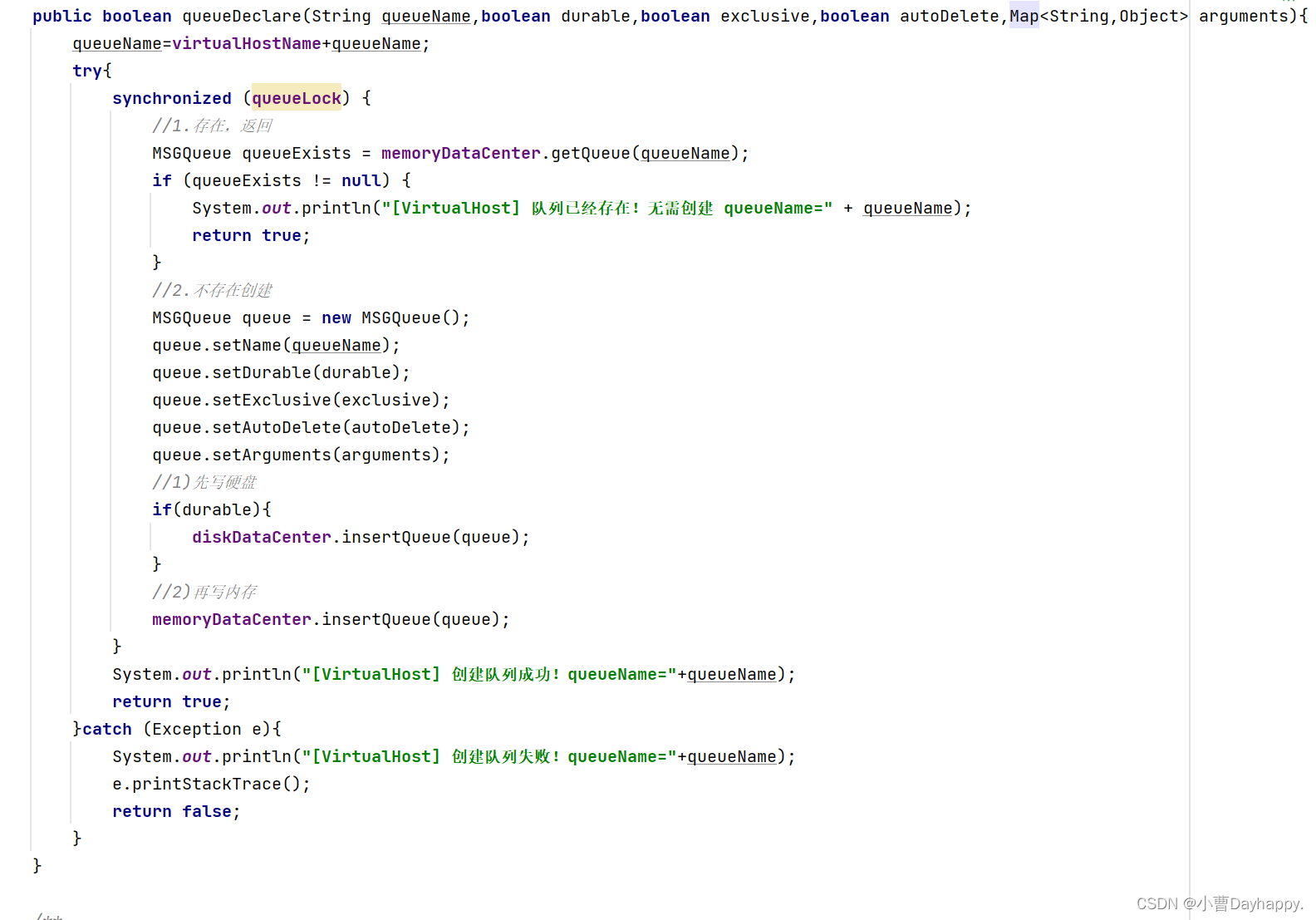Click the queue.setAutoDelete call
Image resolution: width=1316 pixels, height=920 pixels.
pyautogui.click(x=311, y=427)
